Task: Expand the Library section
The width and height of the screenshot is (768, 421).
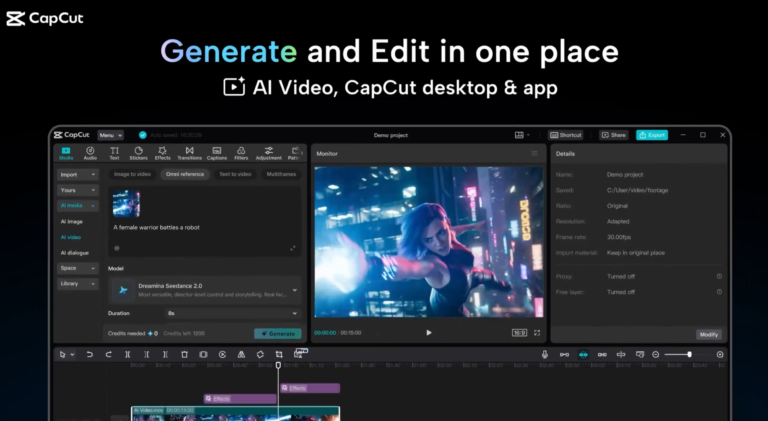Action: pyautogui.click(x=77, y=284)
